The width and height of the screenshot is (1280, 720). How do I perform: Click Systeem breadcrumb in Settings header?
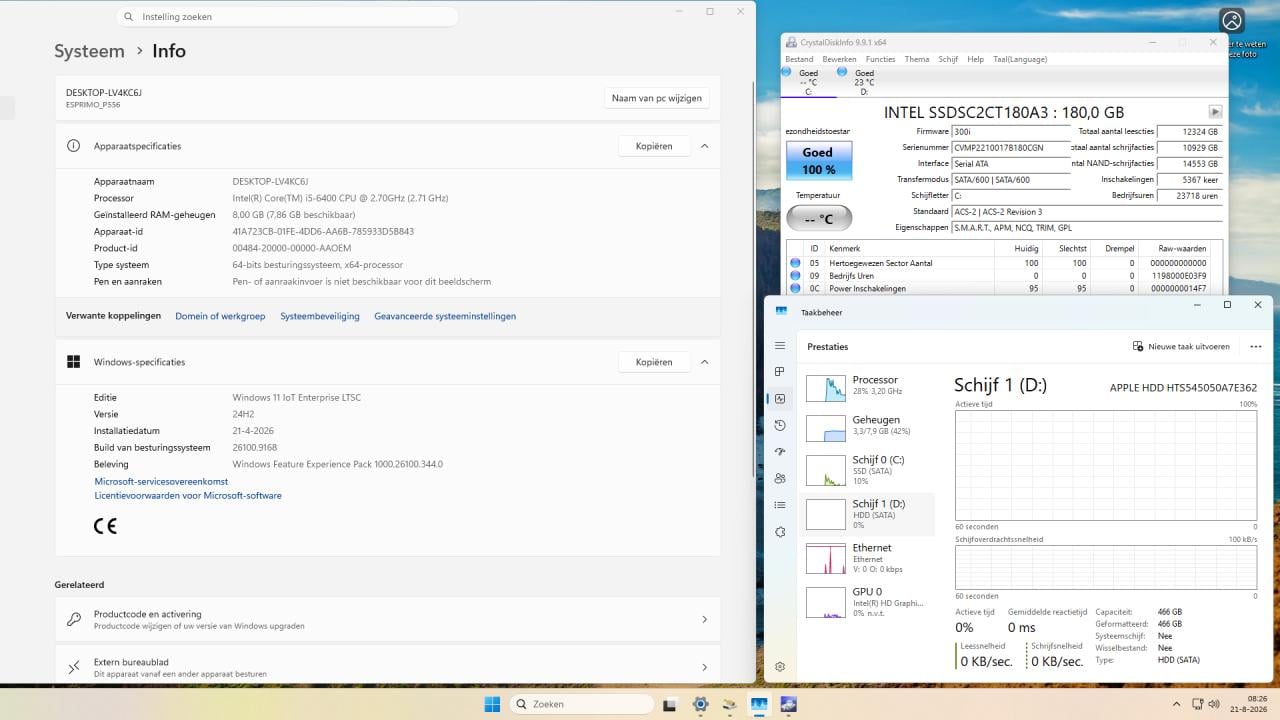pyautogui.click(x=89, y=51)
